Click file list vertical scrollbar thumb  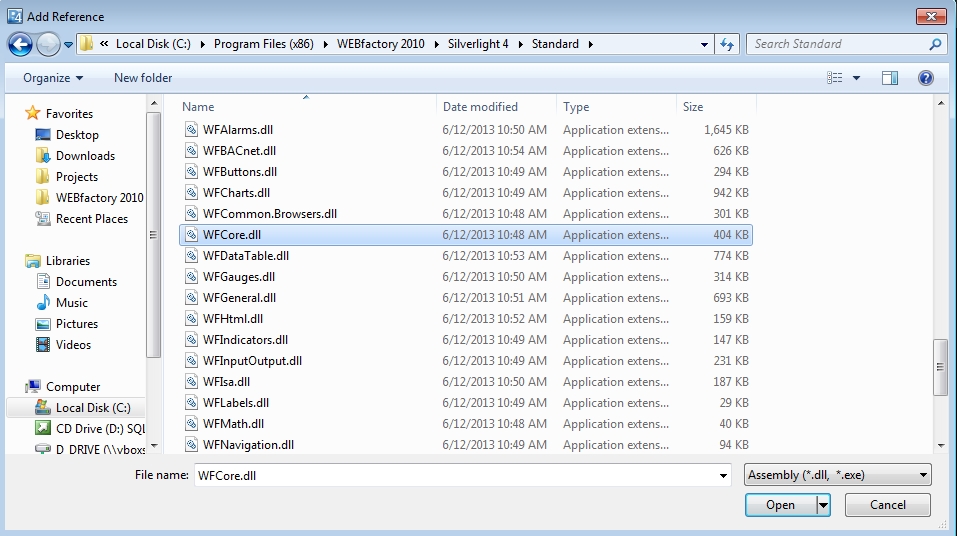point(940,367)
